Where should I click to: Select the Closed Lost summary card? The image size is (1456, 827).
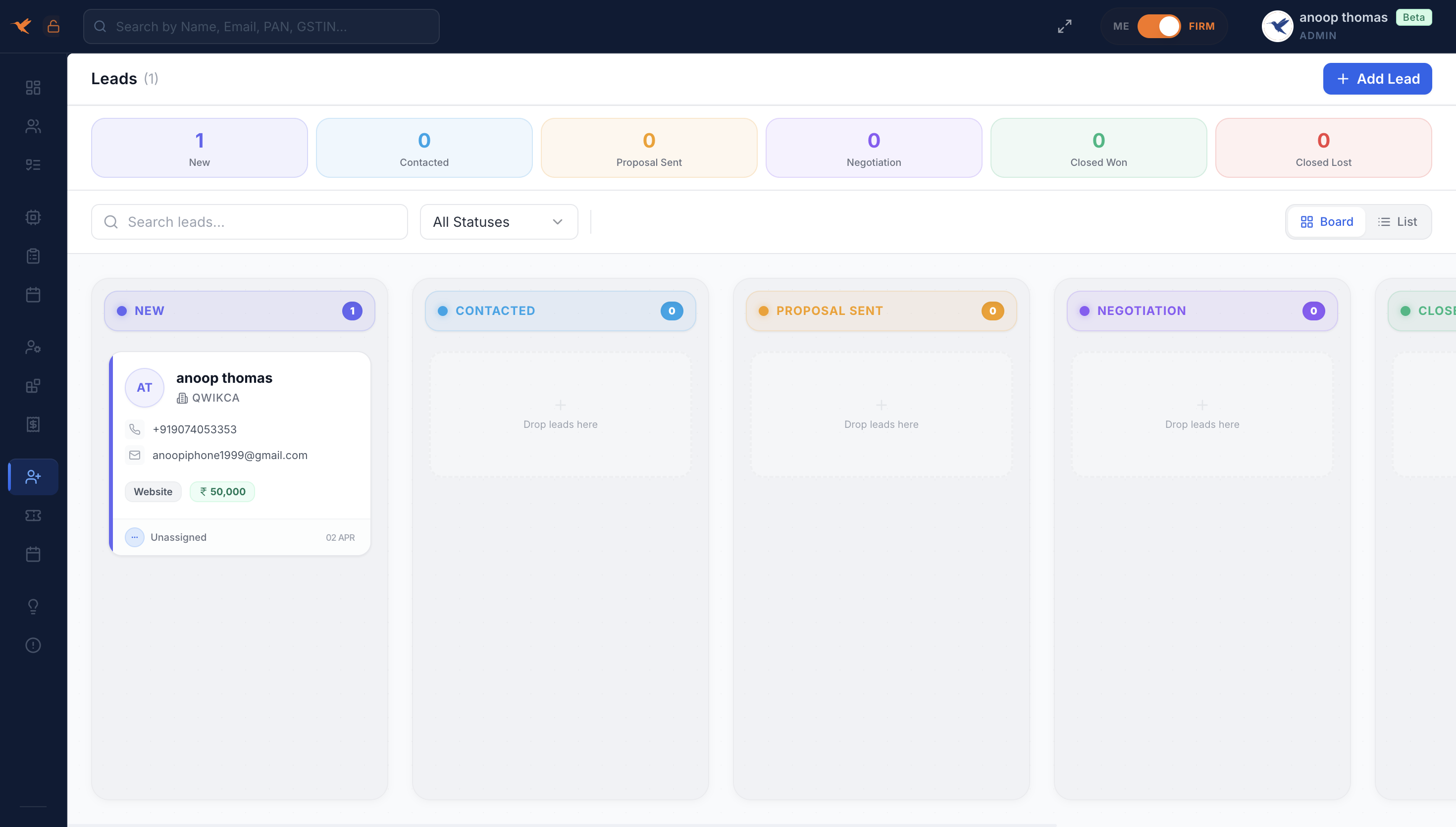click(1323, 148)
